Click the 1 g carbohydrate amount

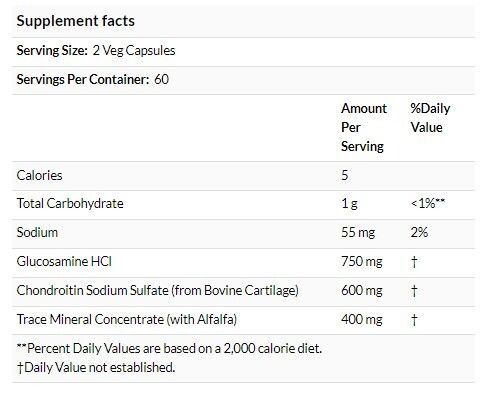(349, 203)
